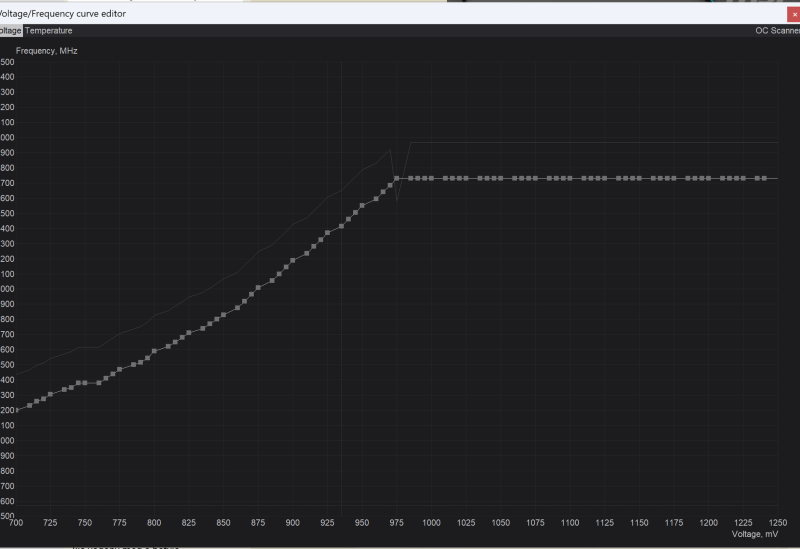
Task: Select the curve point at 950 mV
Action: coord(362,206)
